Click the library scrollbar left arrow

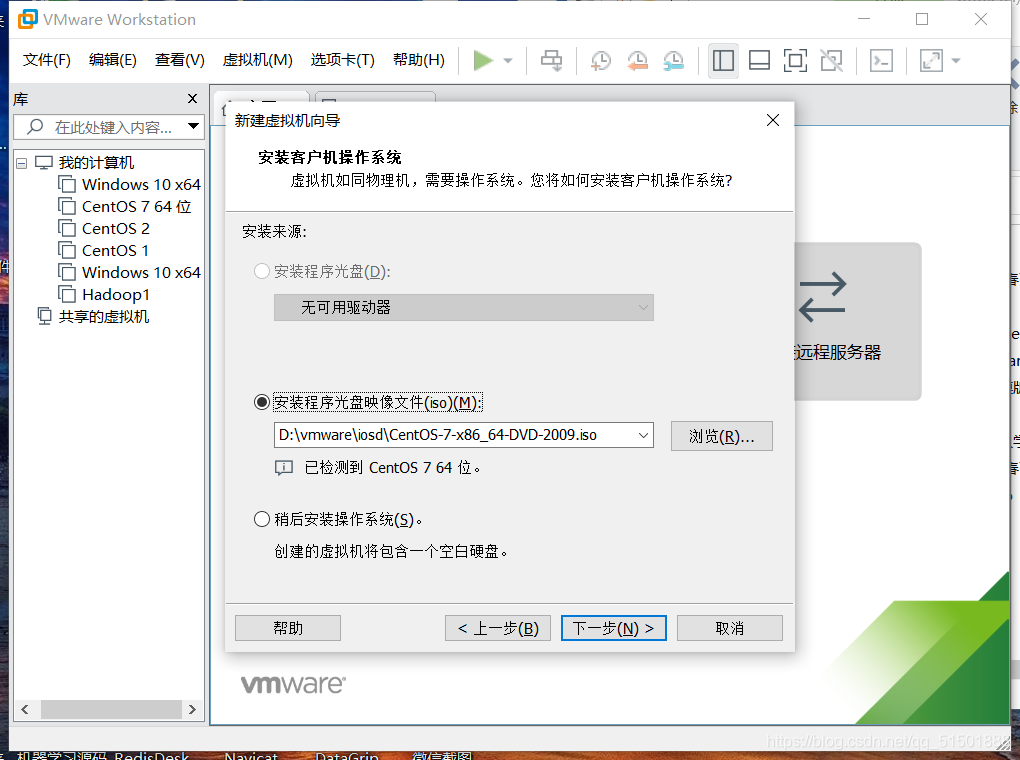[x=25, y=709]
